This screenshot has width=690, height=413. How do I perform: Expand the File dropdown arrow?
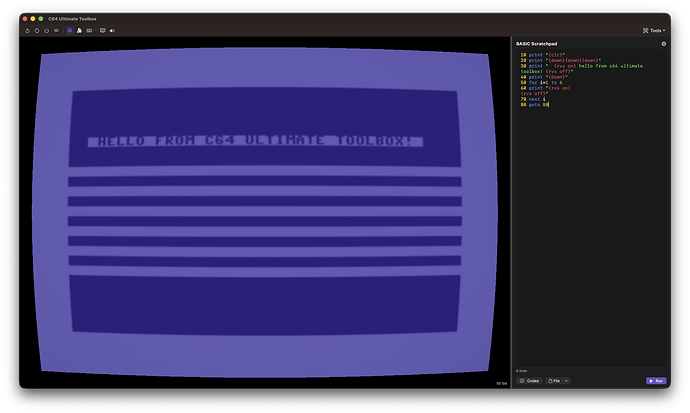pos(567,381)
